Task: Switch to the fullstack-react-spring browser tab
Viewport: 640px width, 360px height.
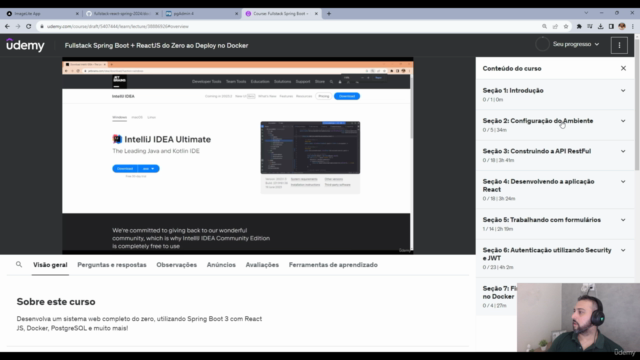Action: point(122,13)
